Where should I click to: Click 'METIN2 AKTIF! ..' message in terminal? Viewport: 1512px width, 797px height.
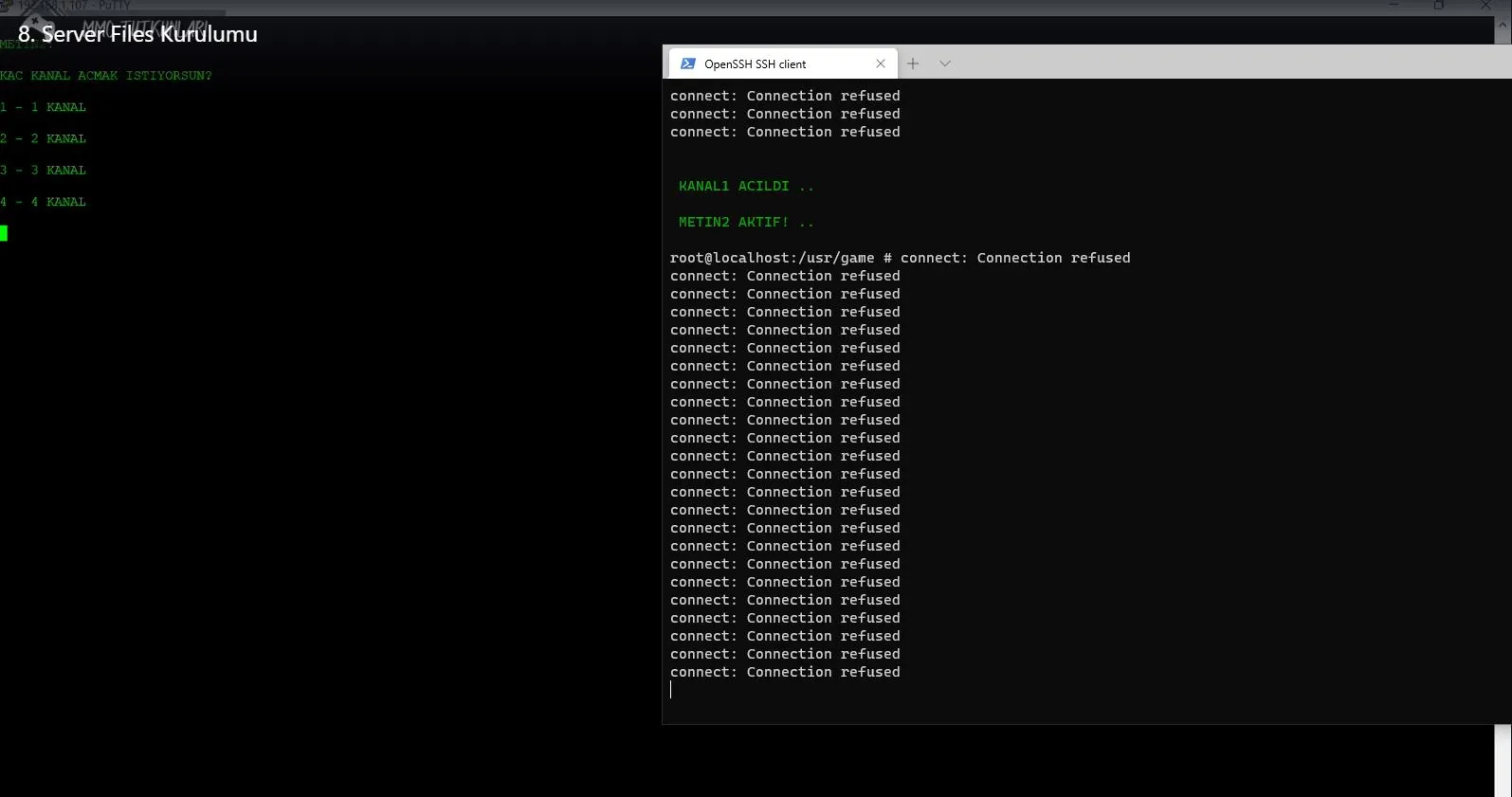746,222
